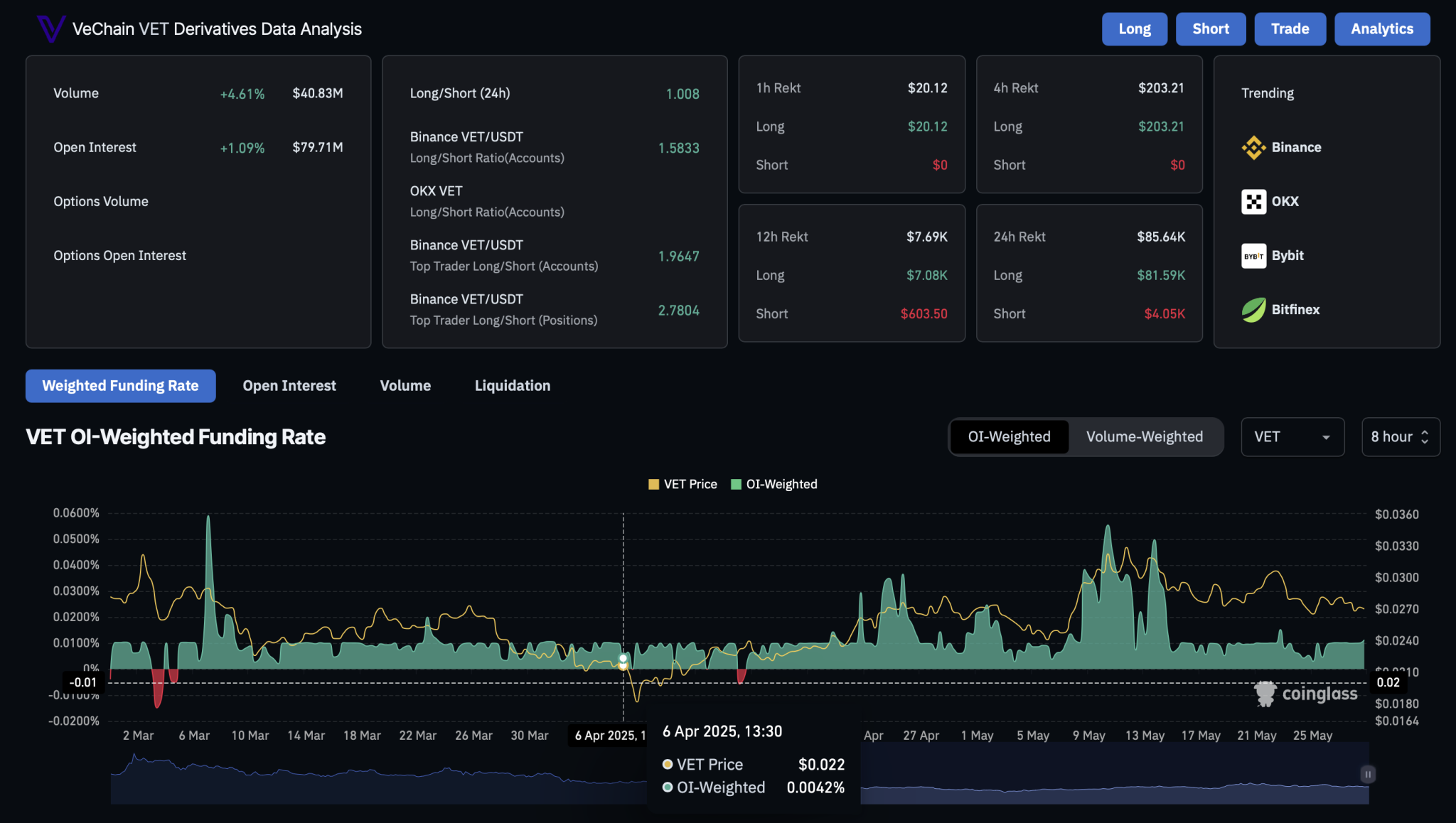Click the Bitfinex leaf logo icon
This screenshot has width=1456, height=823.
tap(1253, 310)
